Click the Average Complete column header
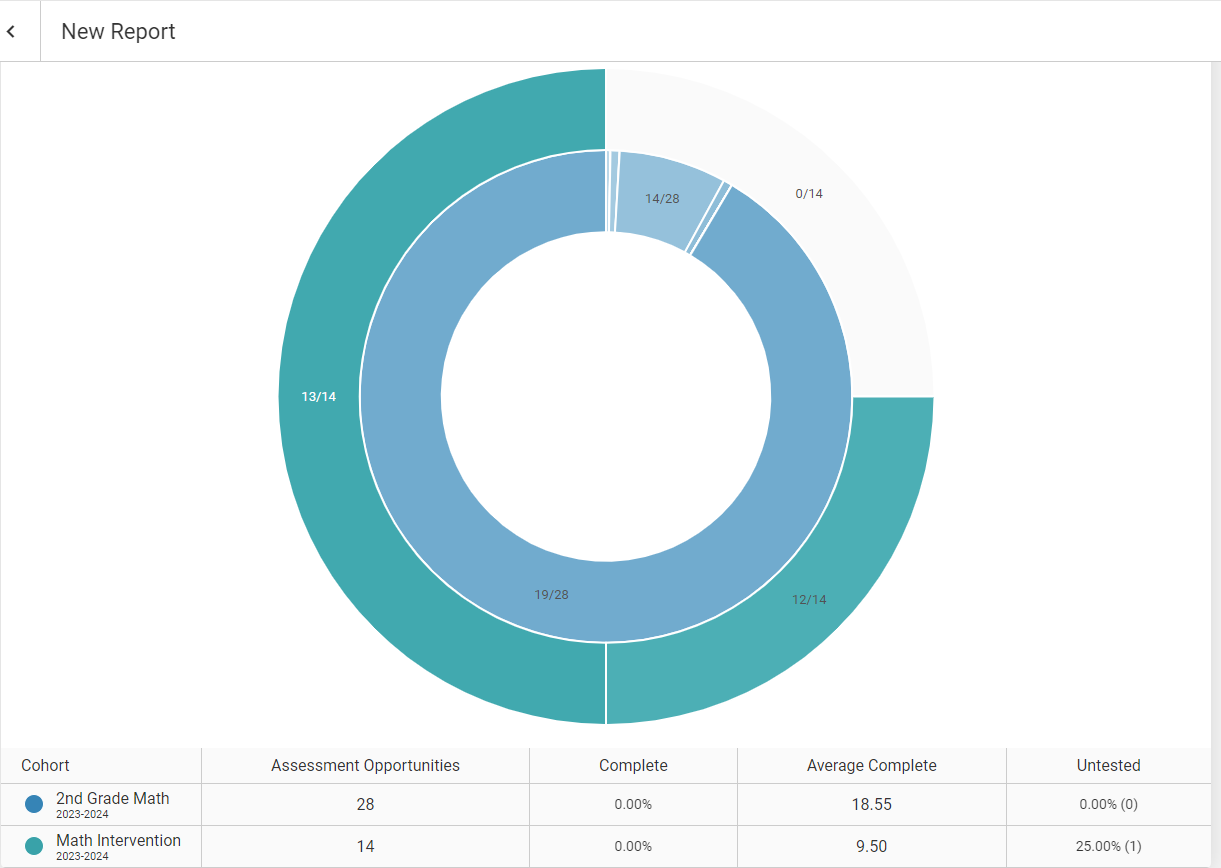 click(x=871, y=765)
